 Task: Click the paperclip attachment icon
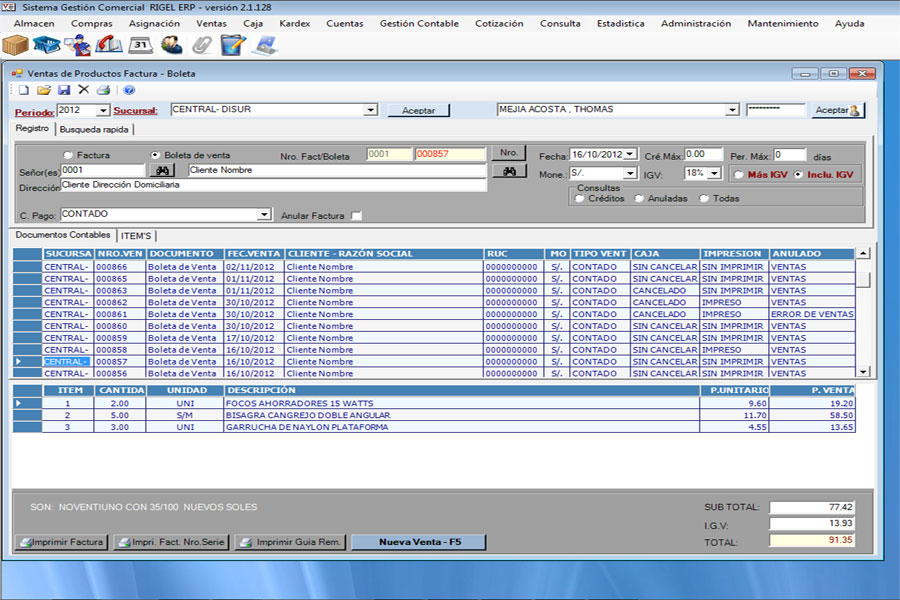pyautogui.click(x=202, y=45)
